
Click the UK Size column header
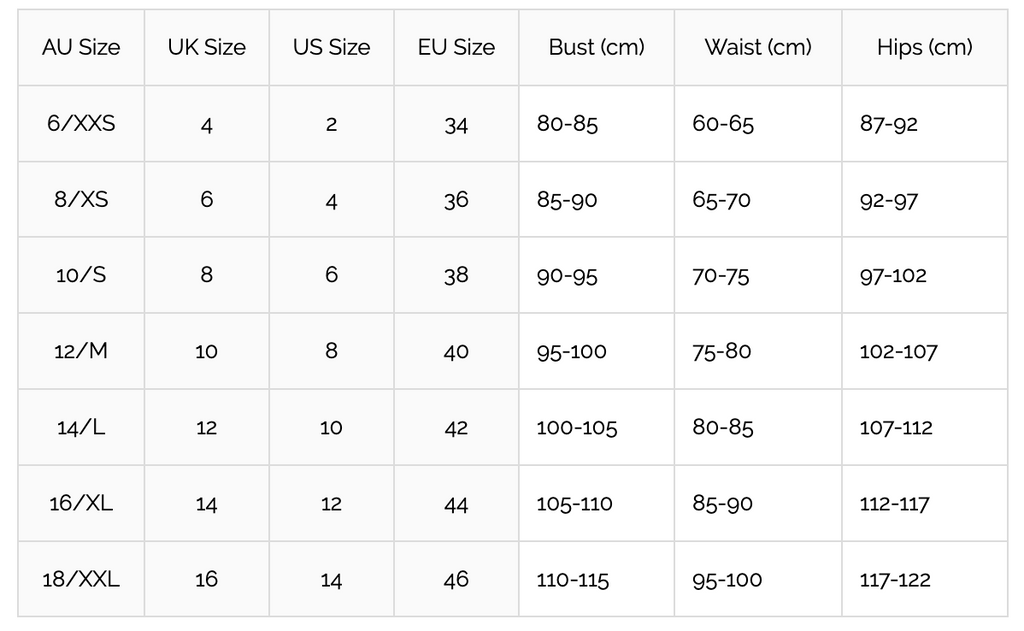tap(206, 47)
